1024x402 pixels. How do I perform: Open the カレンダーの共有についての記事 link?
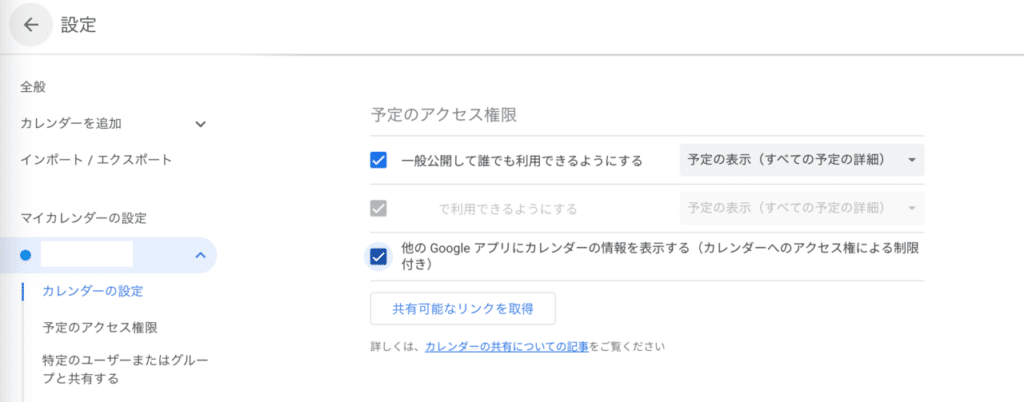click(506, 347)
